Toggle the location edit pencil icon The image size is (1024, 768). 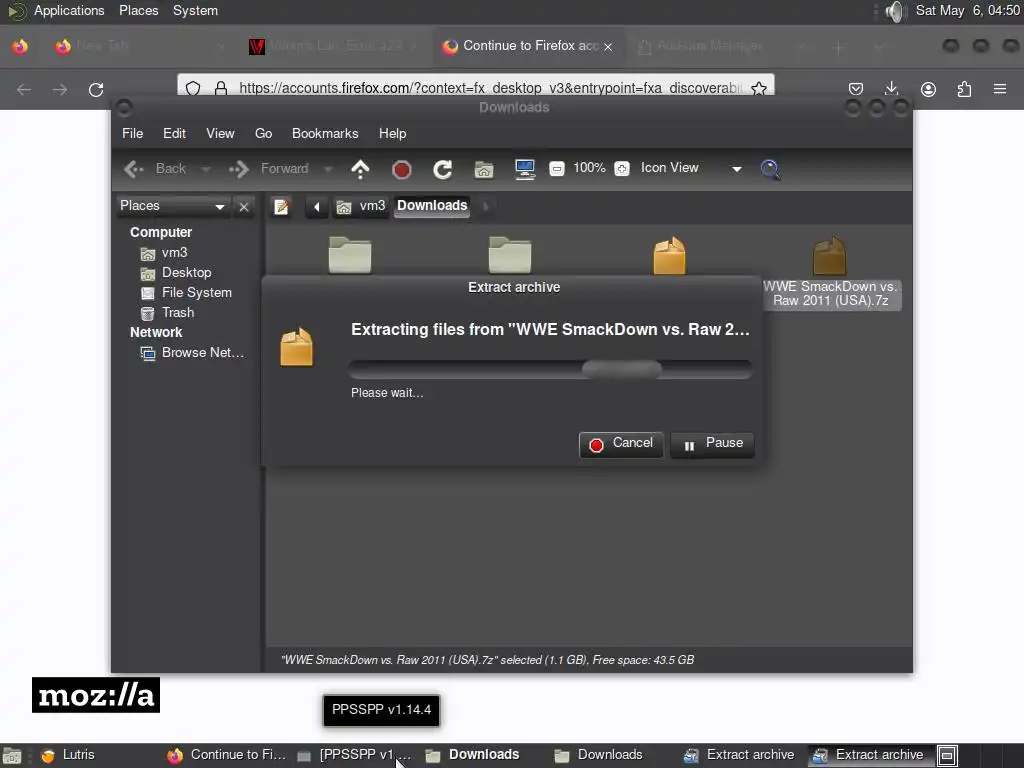[281, 207]
